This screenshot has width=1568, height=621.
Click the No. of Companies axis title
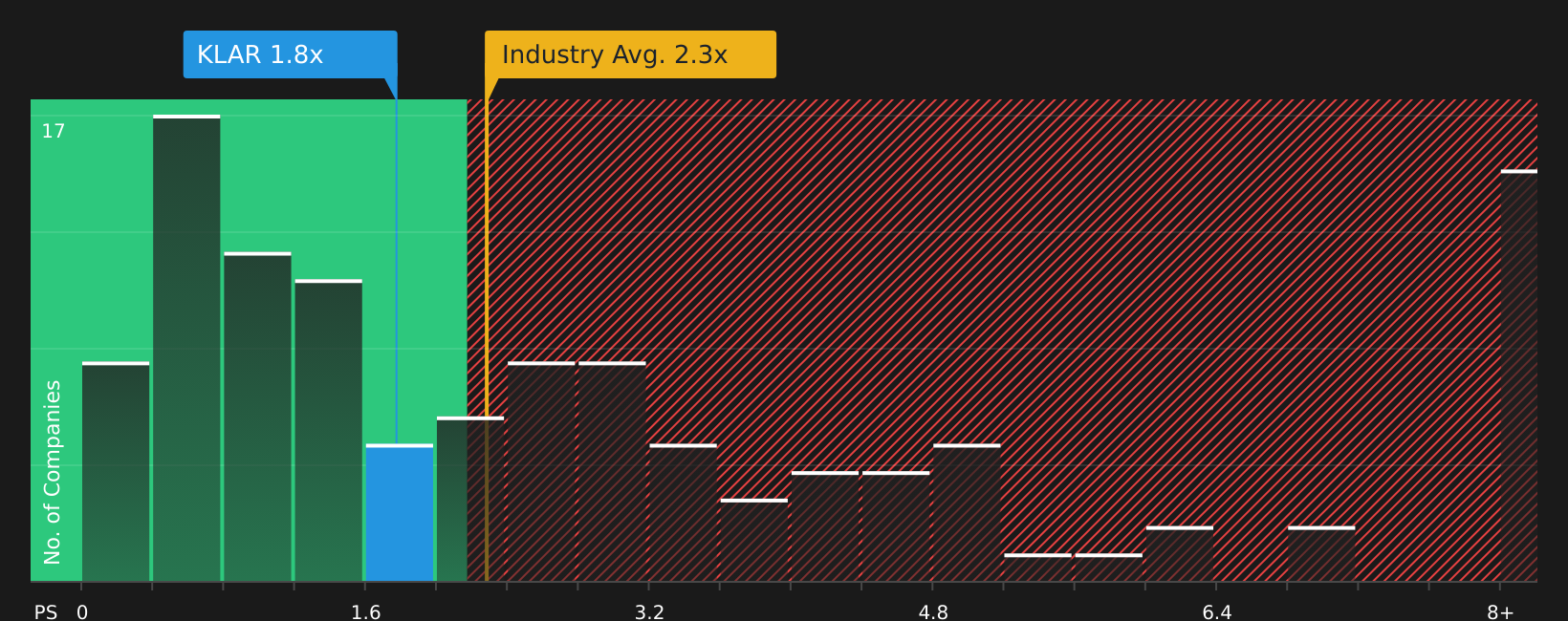click(x=53, y=472)
